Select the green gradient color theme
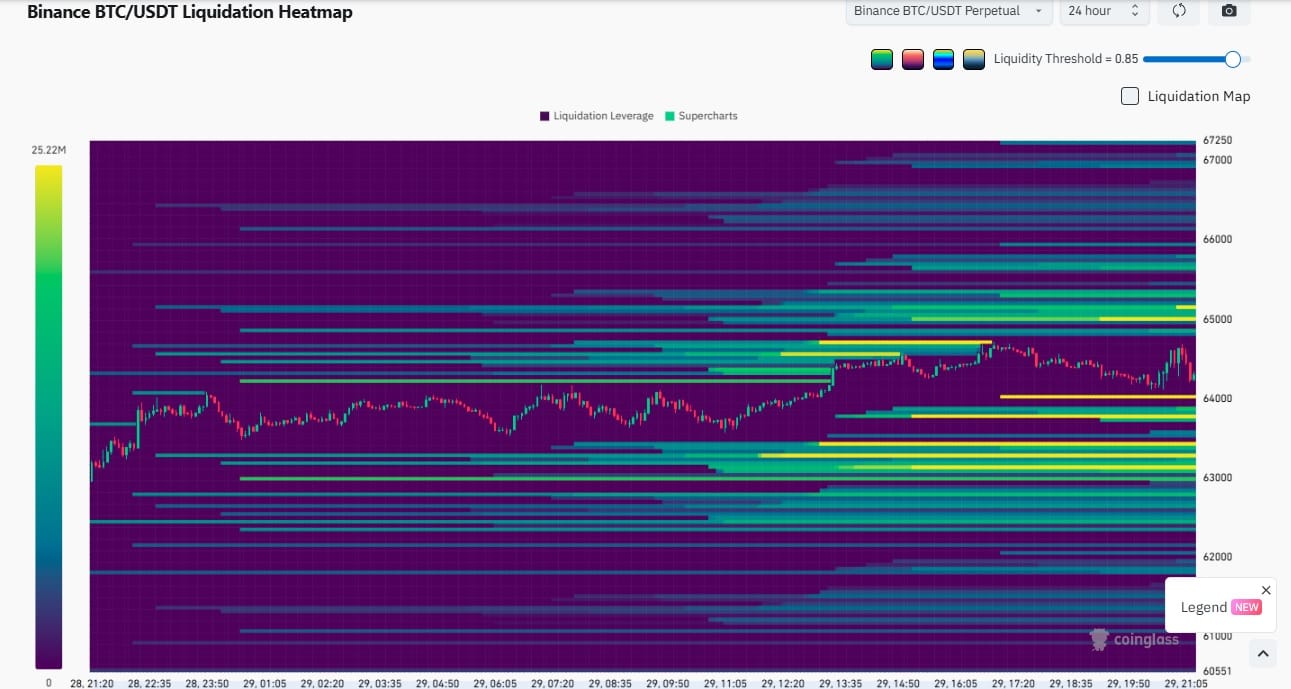 pos(882,59)
